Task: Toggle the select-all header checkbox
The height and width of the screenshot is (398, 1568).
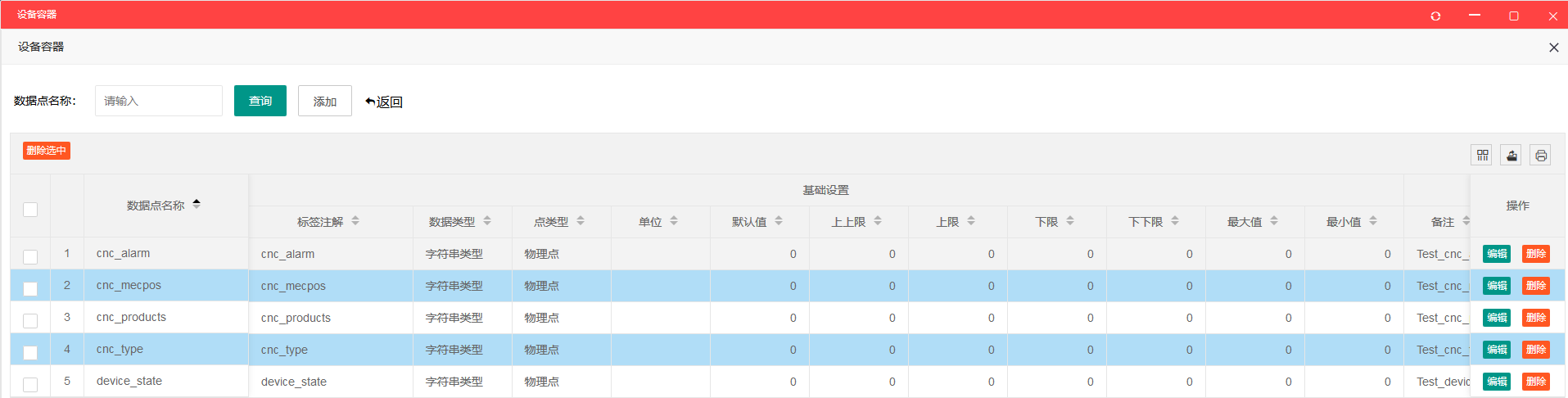Action: coord(30,210)
